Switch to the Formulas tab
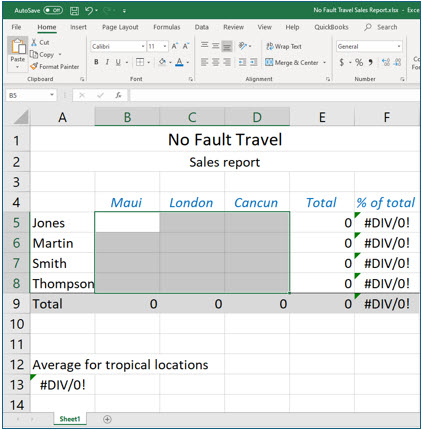This screenshot has width=422, height=430. (x=167, y=27)
